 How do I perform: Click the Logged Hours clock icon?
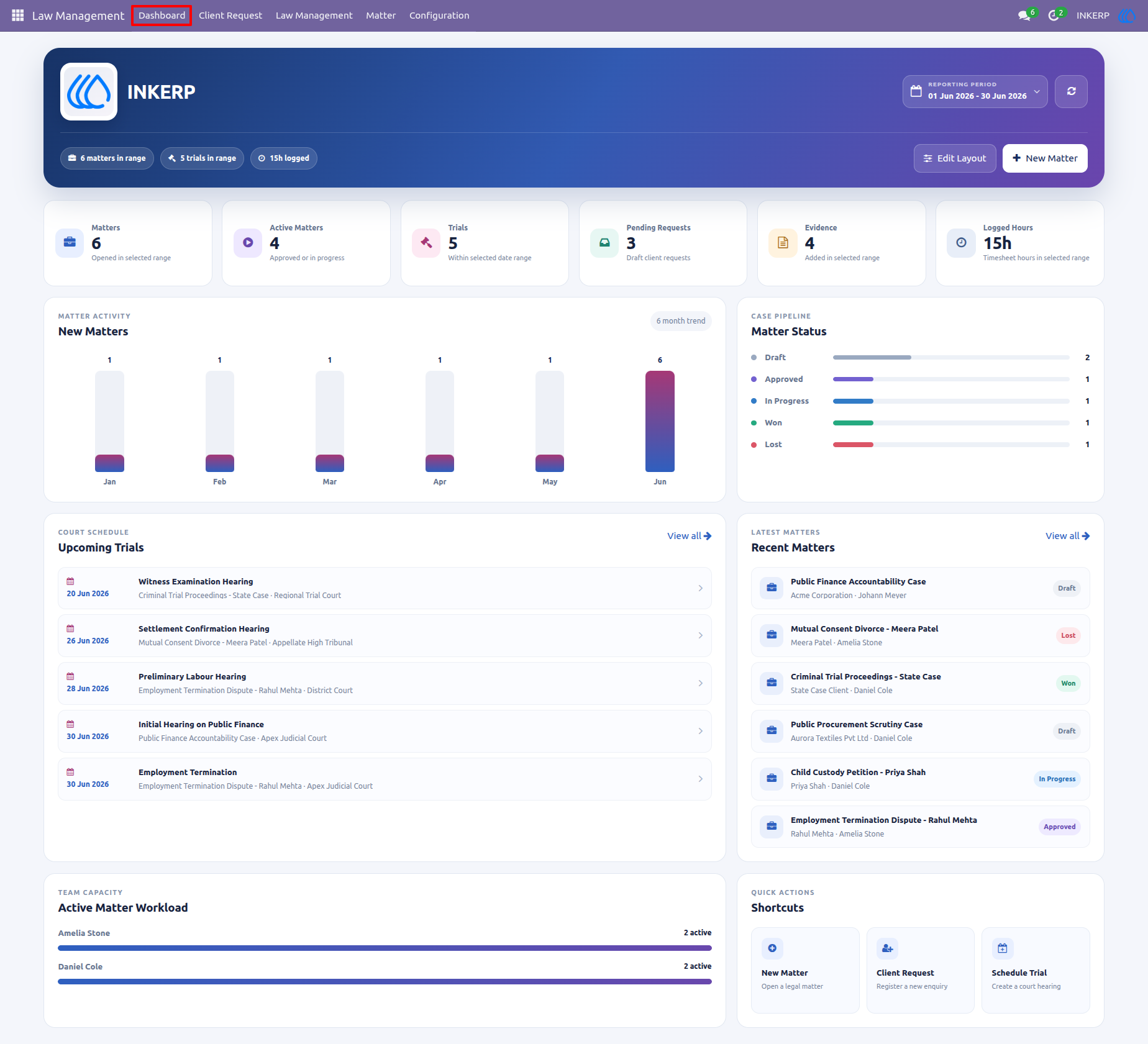click(961, 243)
